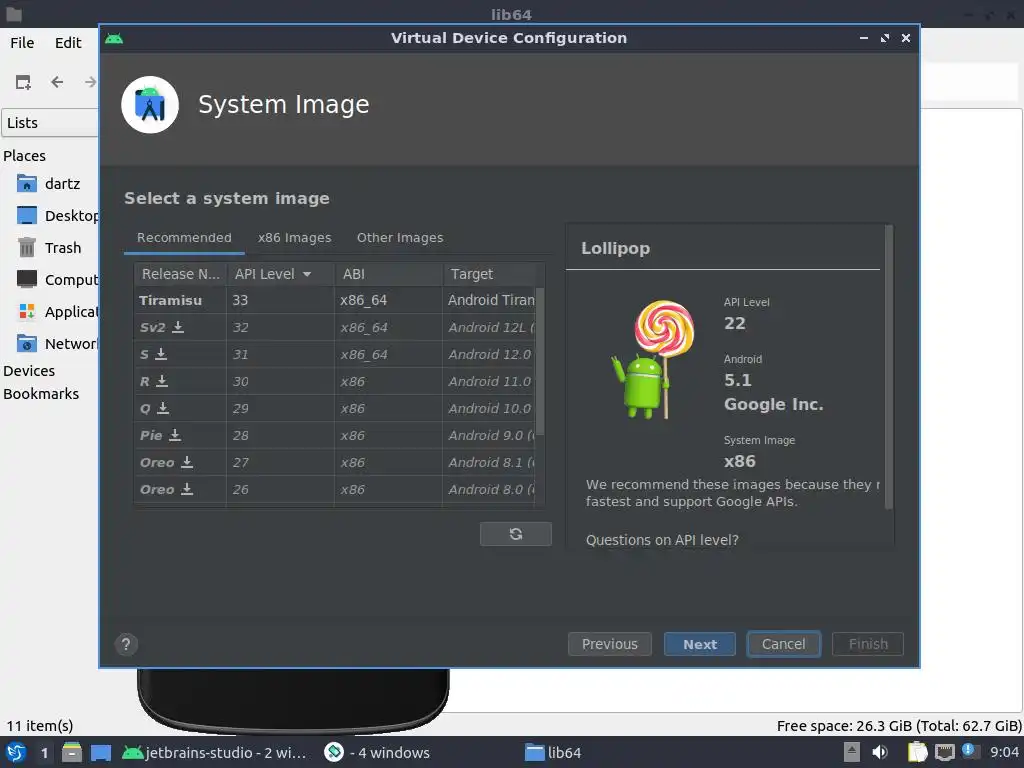Click the volume icon in system tray
This screenshot has height=768, width=1024.
880,752
